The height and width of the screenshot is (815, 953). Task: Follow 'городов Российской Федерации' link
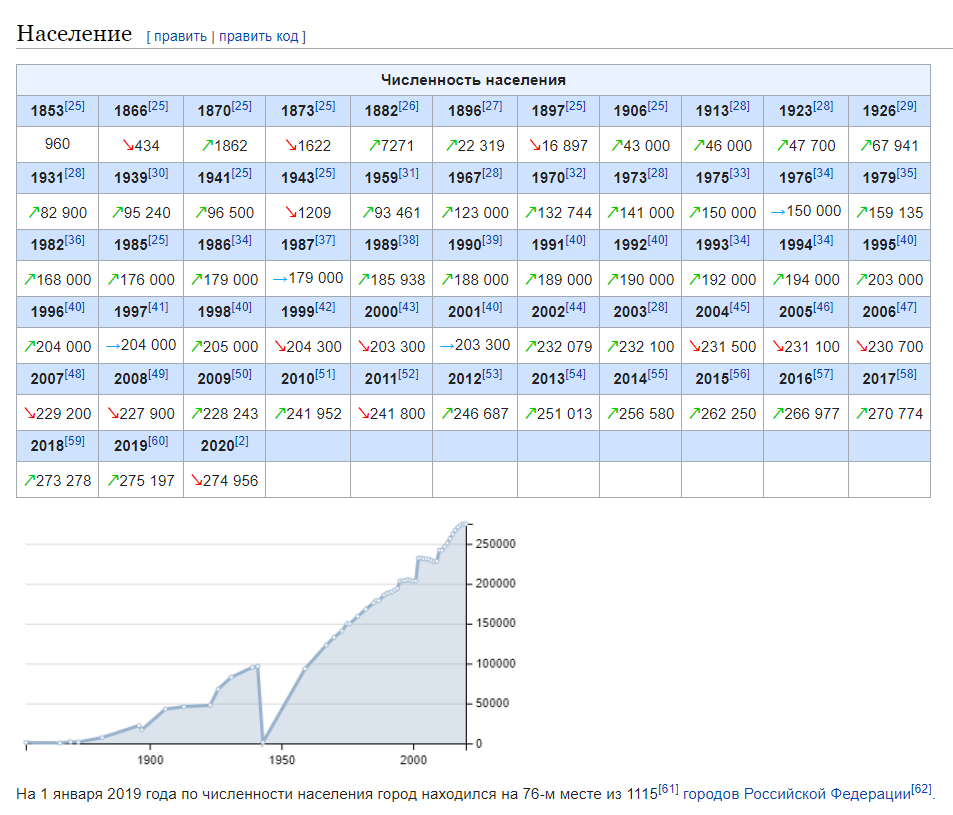coord(797,794)
